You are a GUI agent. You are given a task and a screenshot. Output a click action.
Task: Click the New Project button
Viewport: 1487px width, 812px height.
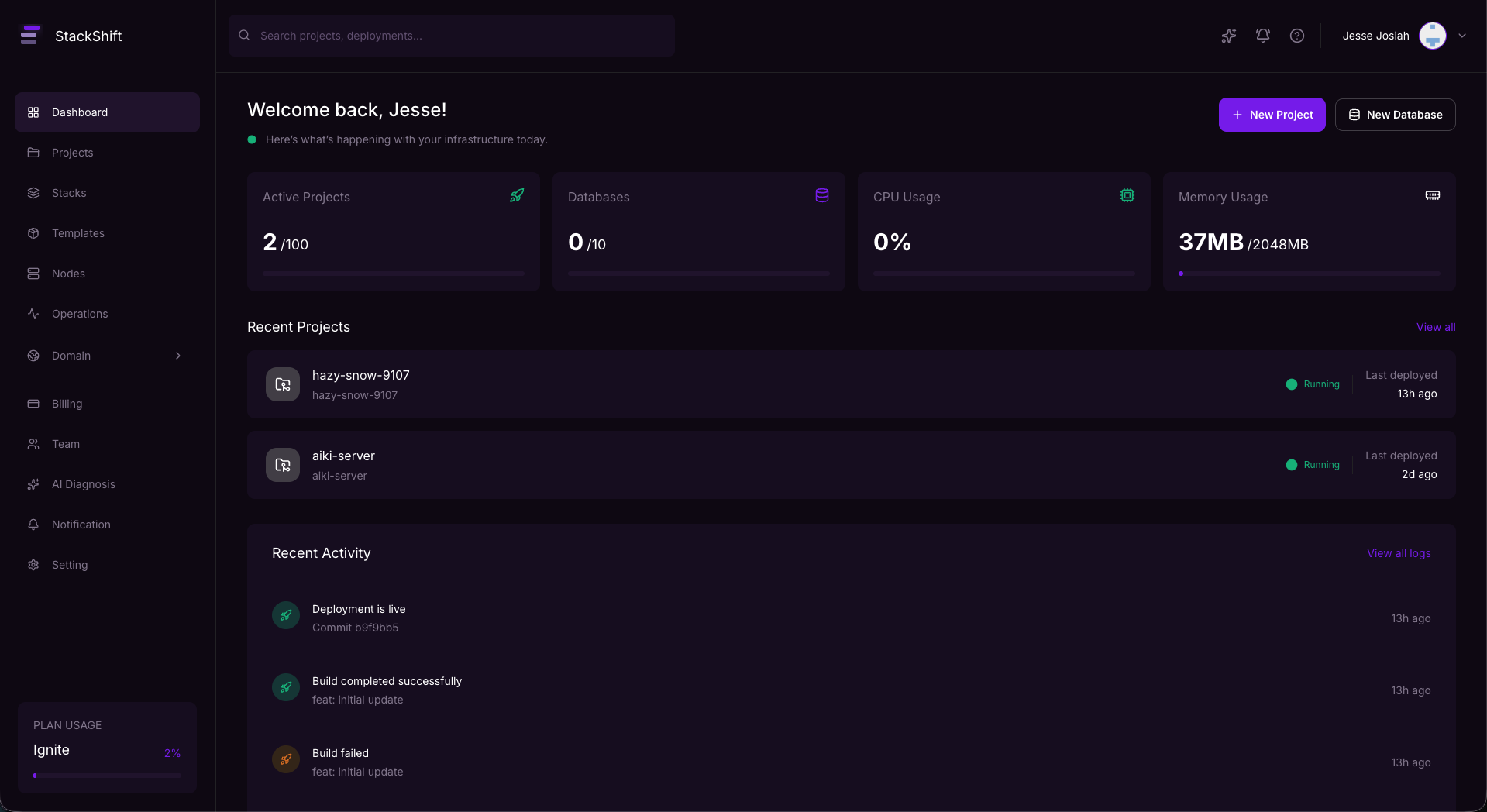(x=1272, y=115)
